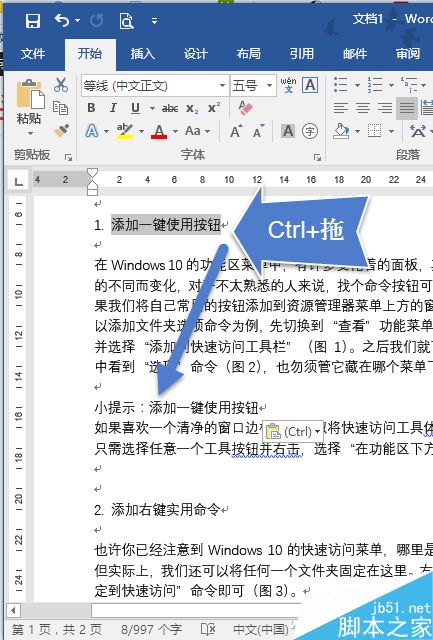Open the font color dropdown arrow
The image size is (433, 640).
point(175,131)
